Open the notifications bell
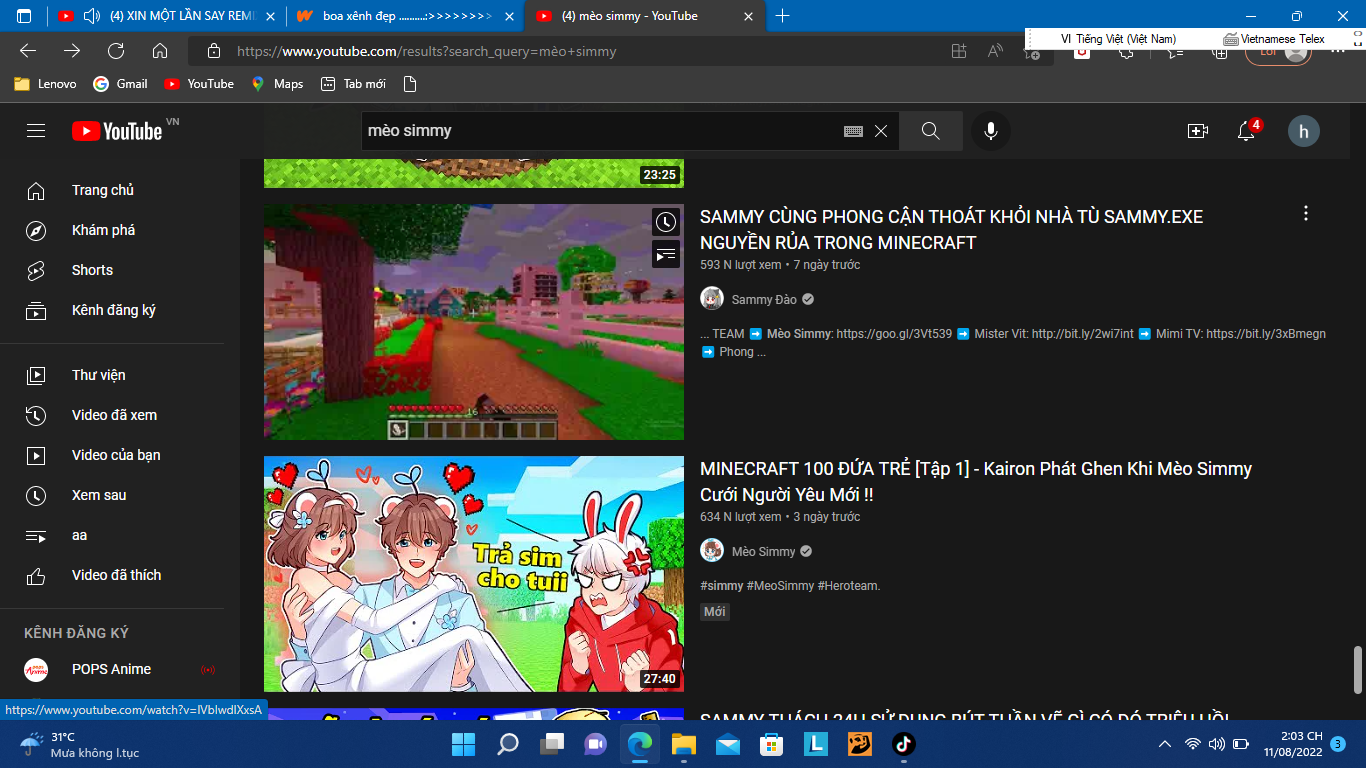Screen dimensions: 1366x768 tap(1246, 131)
